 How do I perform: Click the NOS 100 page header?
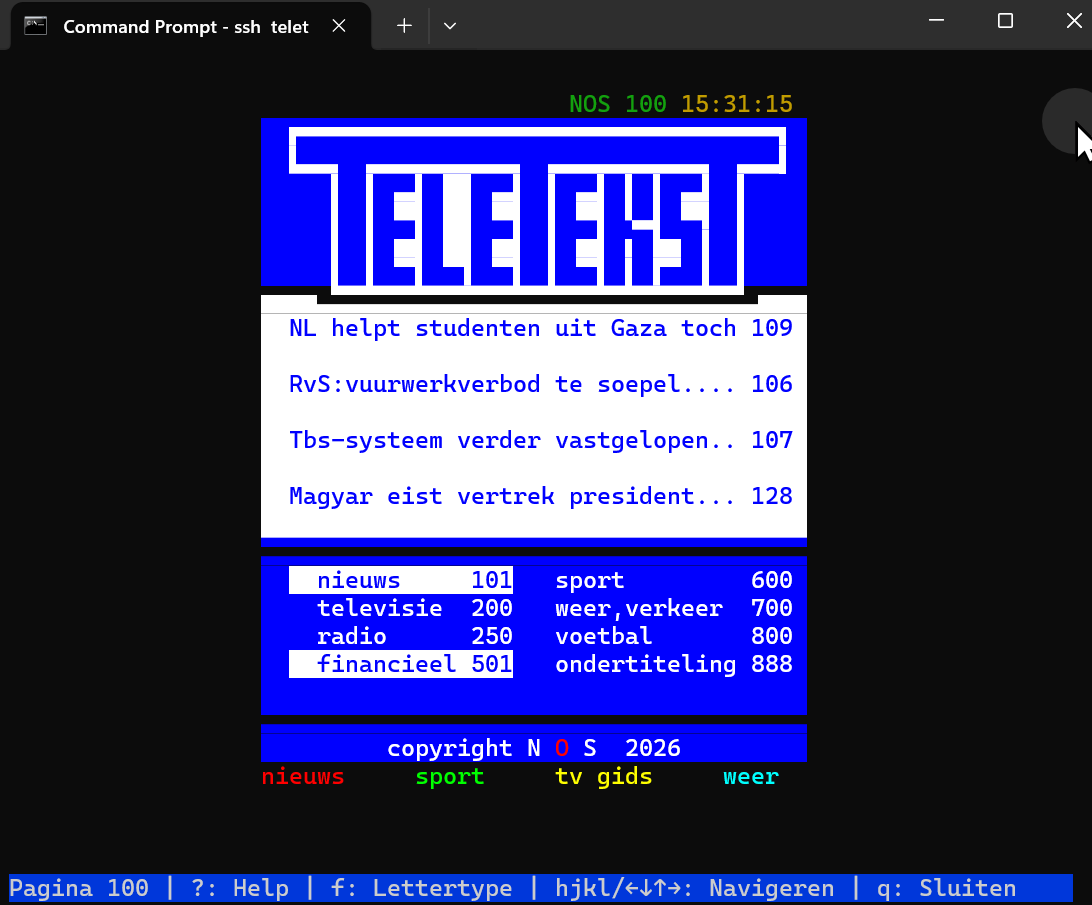tap(618, 105)
